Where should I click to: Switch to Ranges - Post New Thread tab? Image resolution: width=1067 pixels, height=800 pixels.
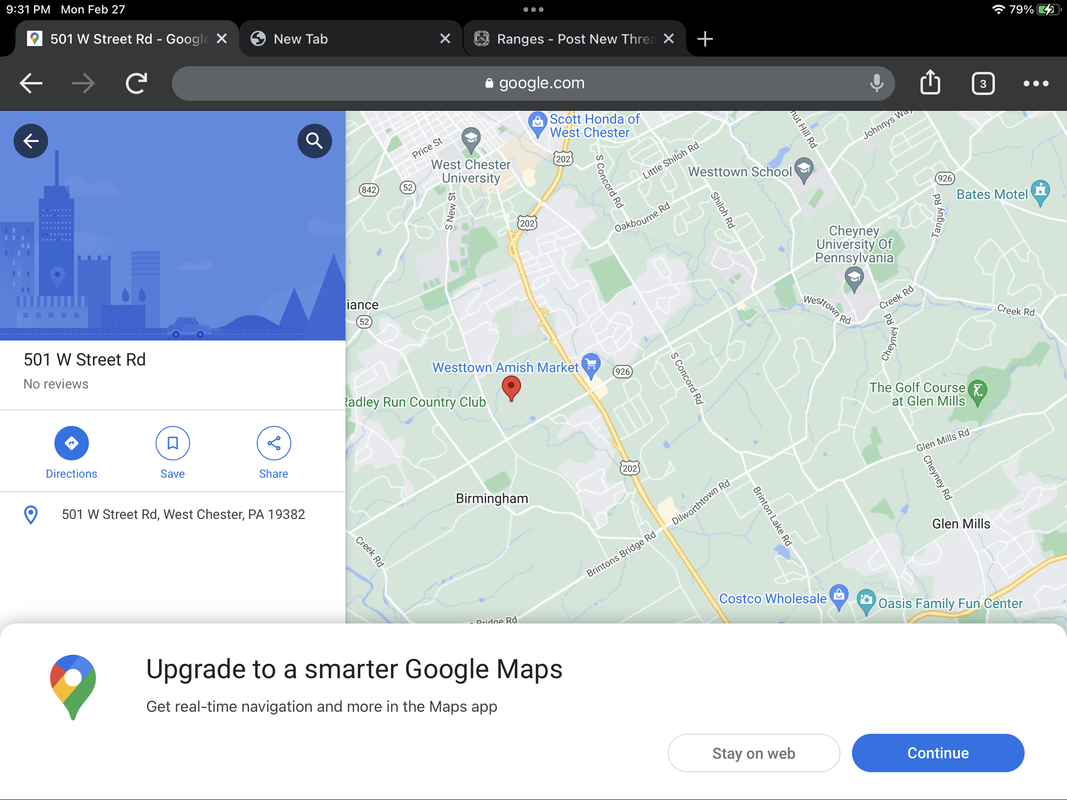coord(575,39)
